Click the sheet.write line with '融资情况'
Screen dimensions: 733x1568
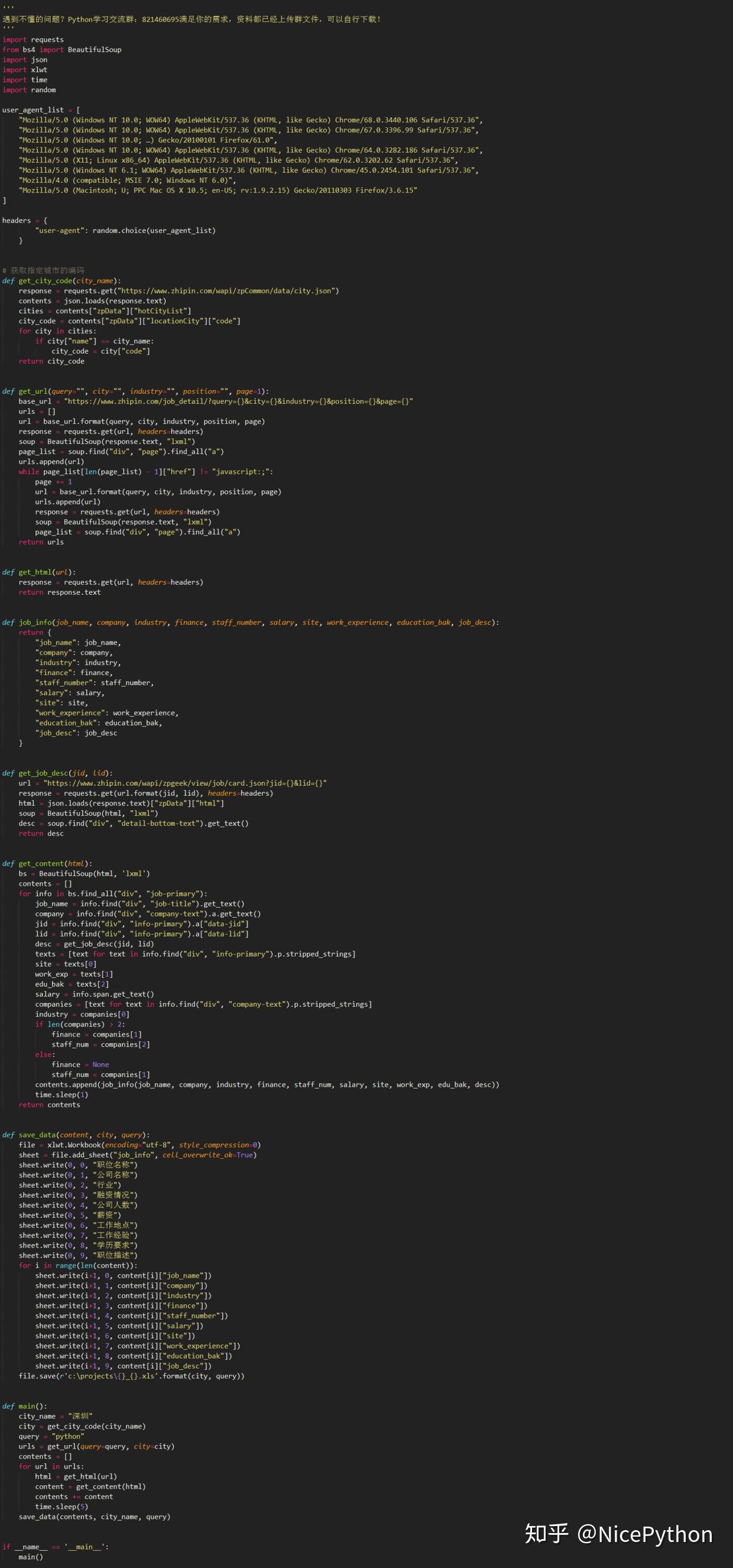pyautogui.click(x=78, y=1195)
